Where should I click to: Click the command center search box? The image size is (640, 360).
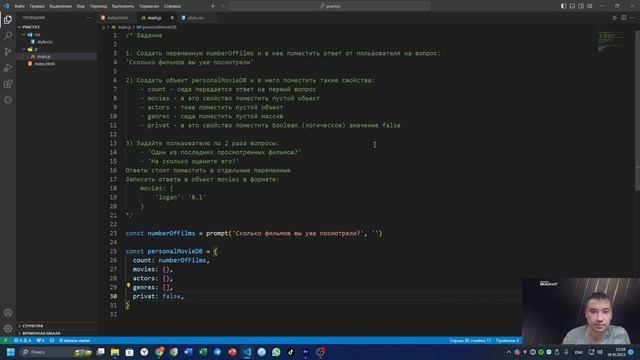click(x=330, y=6)
